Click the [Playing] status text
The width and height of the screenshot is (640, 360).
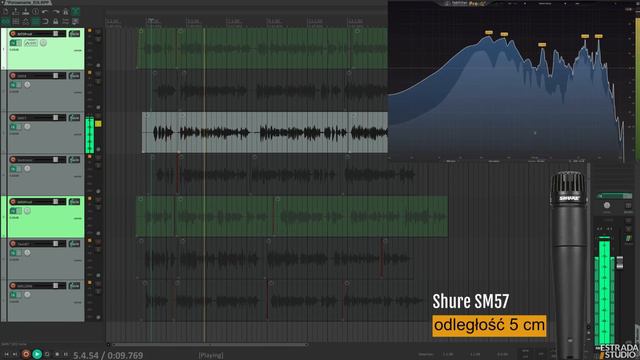click(211, 355)
